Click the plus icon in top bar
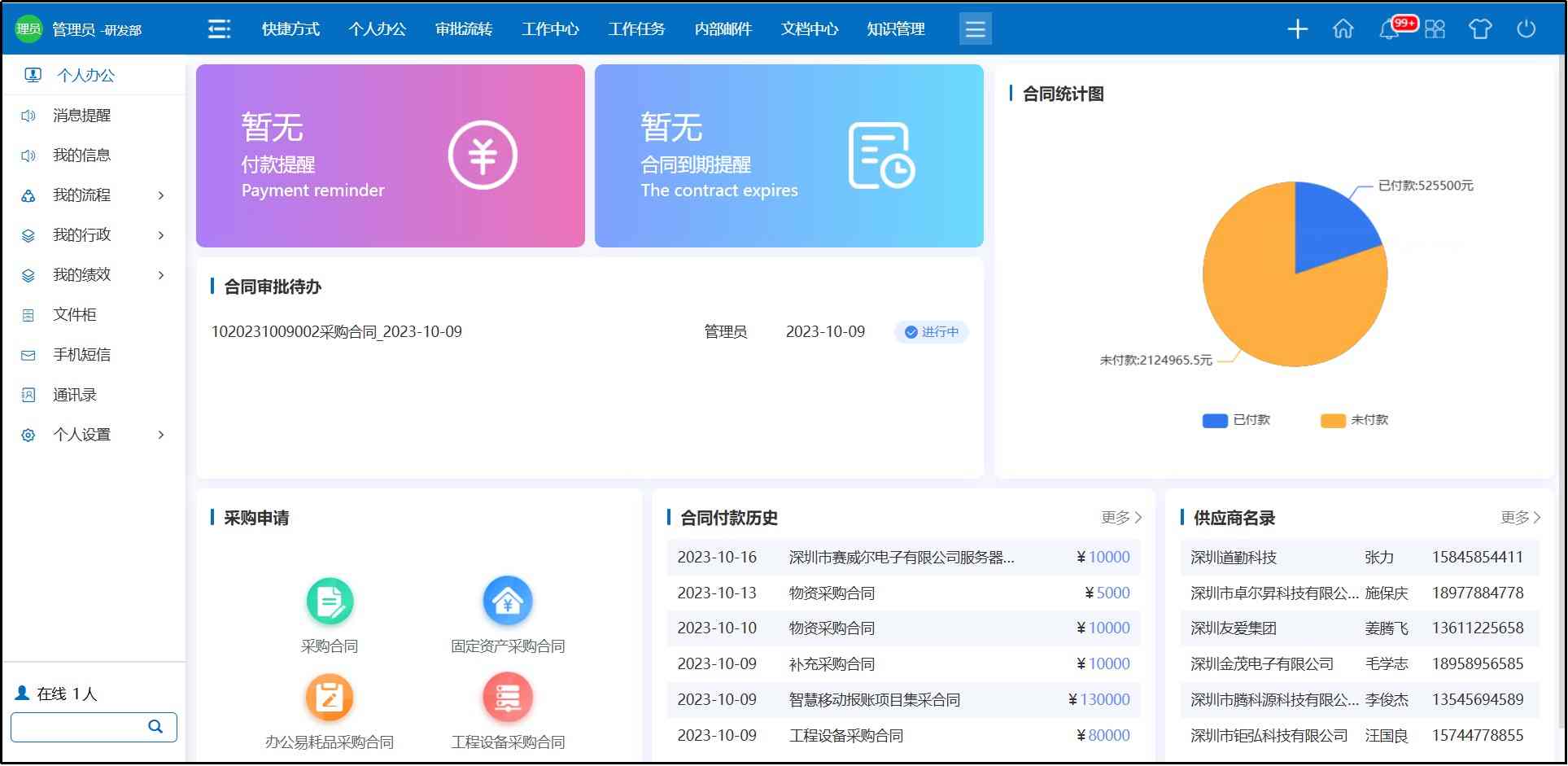1568x766 pixels. coord(1297,29)
